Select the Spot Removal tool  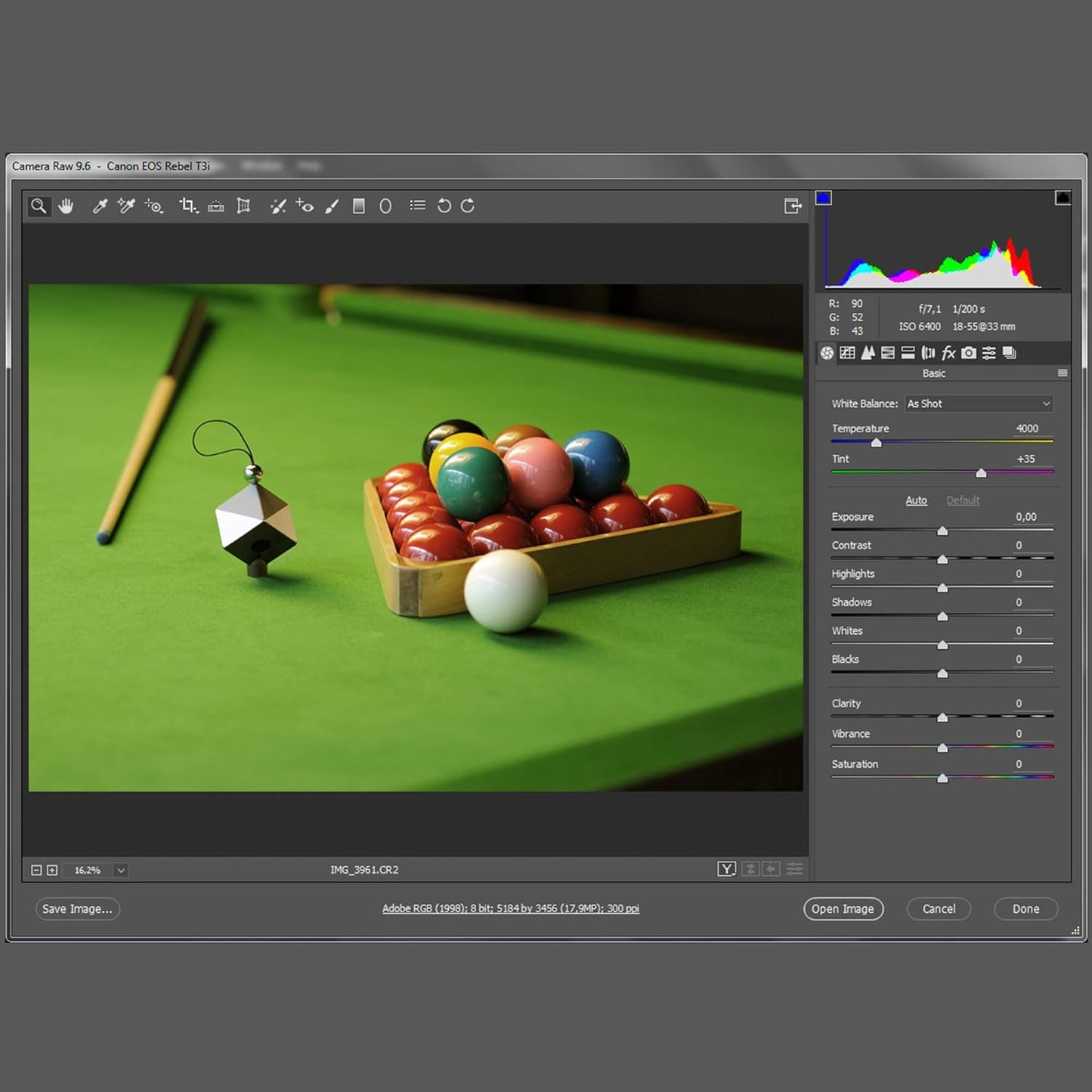[277, 206]
